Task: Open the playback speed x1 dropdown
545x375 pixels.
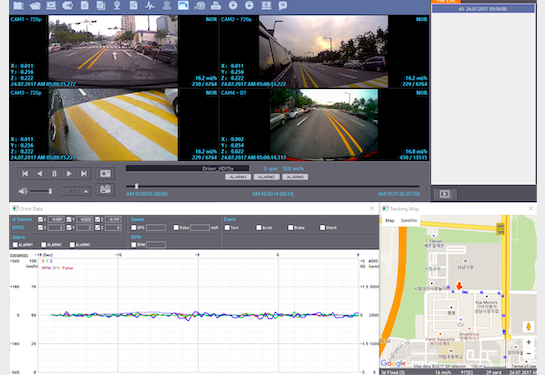Action: pyautogui.click(x=76, y=191)
